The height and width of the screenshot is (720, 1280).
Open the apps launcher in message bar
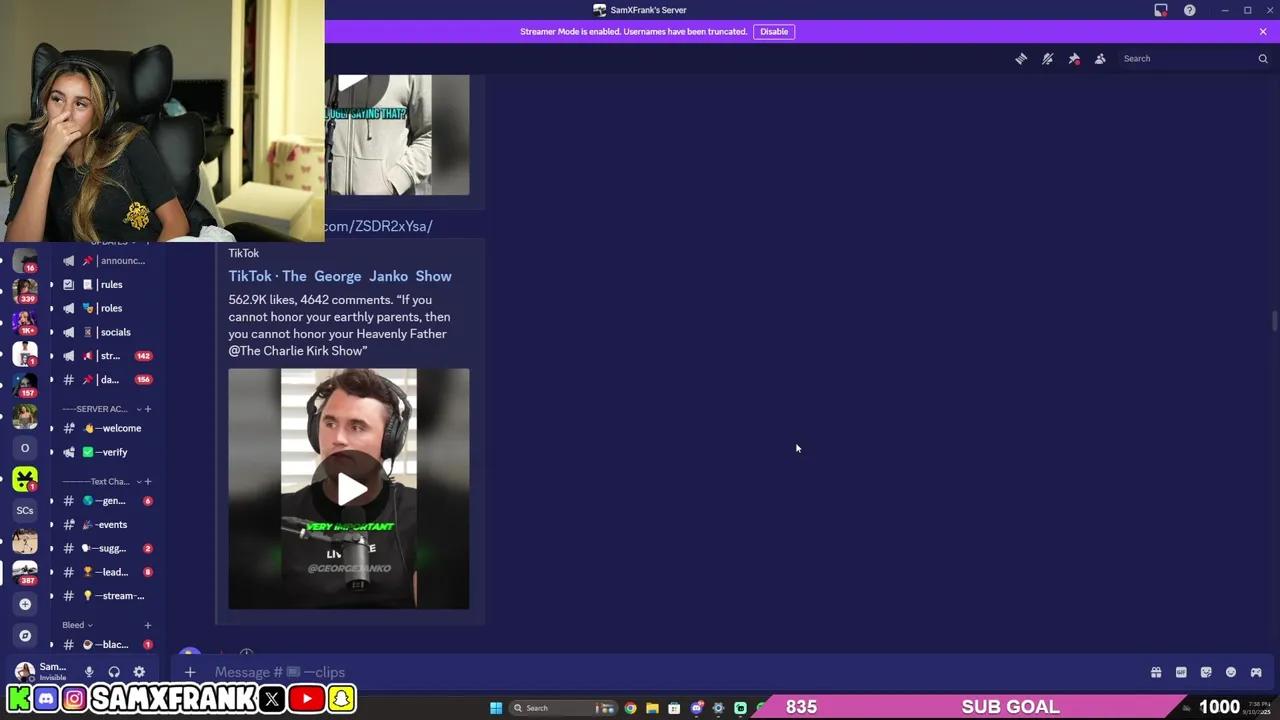1256,673
